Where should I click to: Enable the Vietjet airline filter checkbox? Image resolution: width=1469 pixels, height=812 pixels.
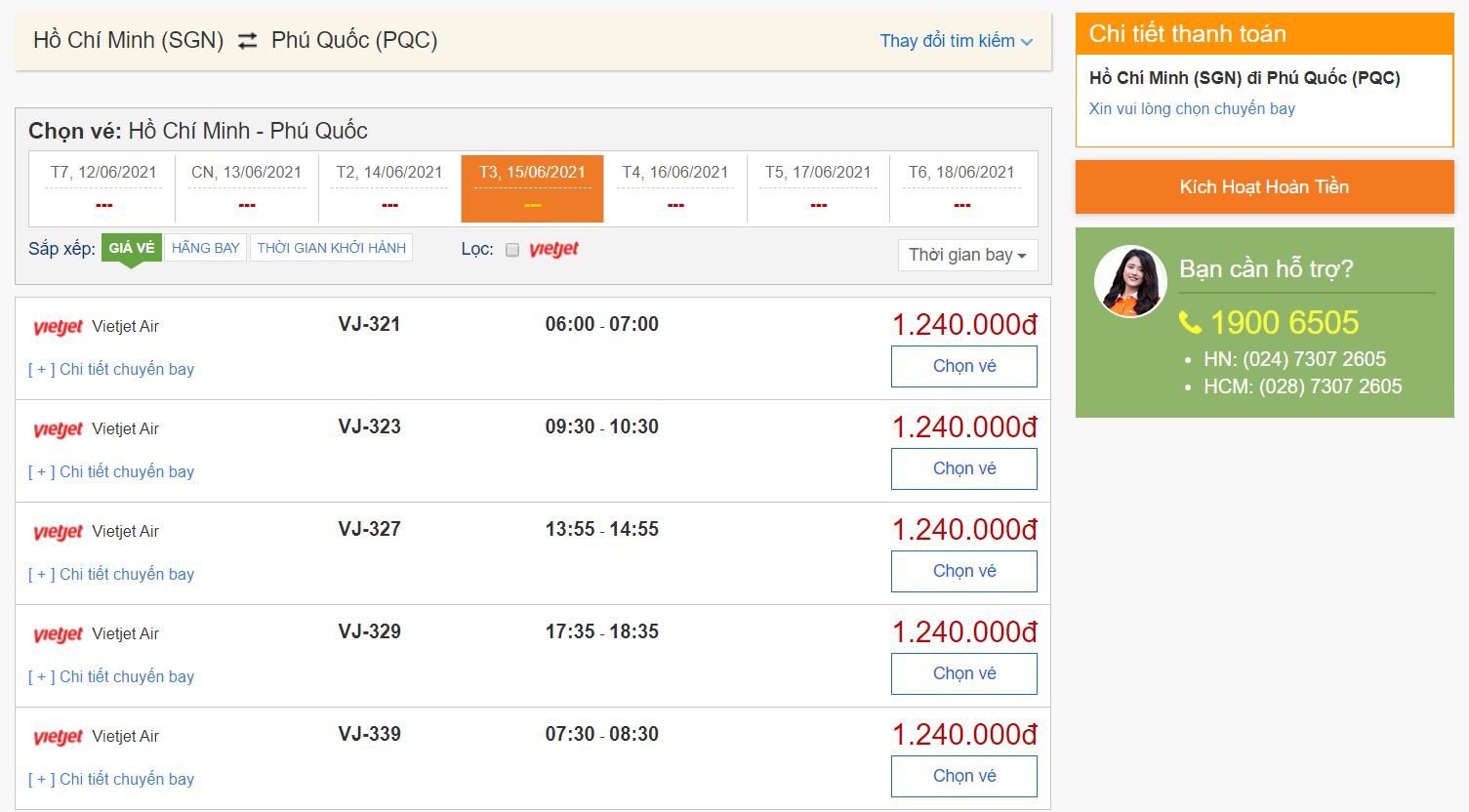coord(511,250)
